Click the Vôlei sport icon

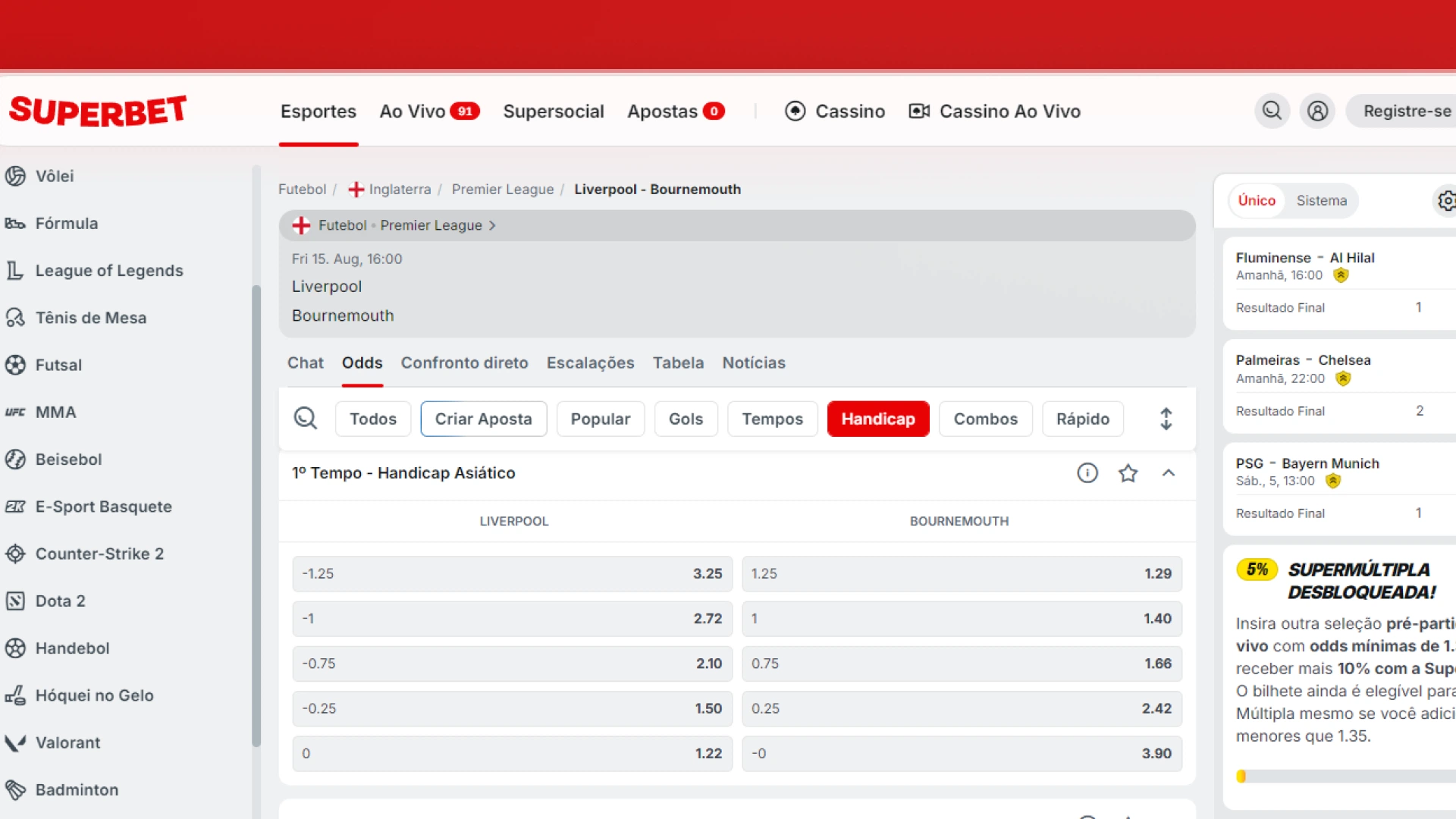(15, 176)
